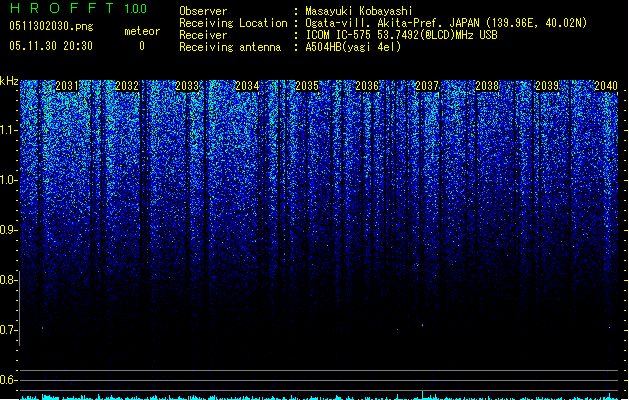Click the 2039 time marker
Image resolution: width=629 pixels, height=400 pixels.
click(547, 86)
